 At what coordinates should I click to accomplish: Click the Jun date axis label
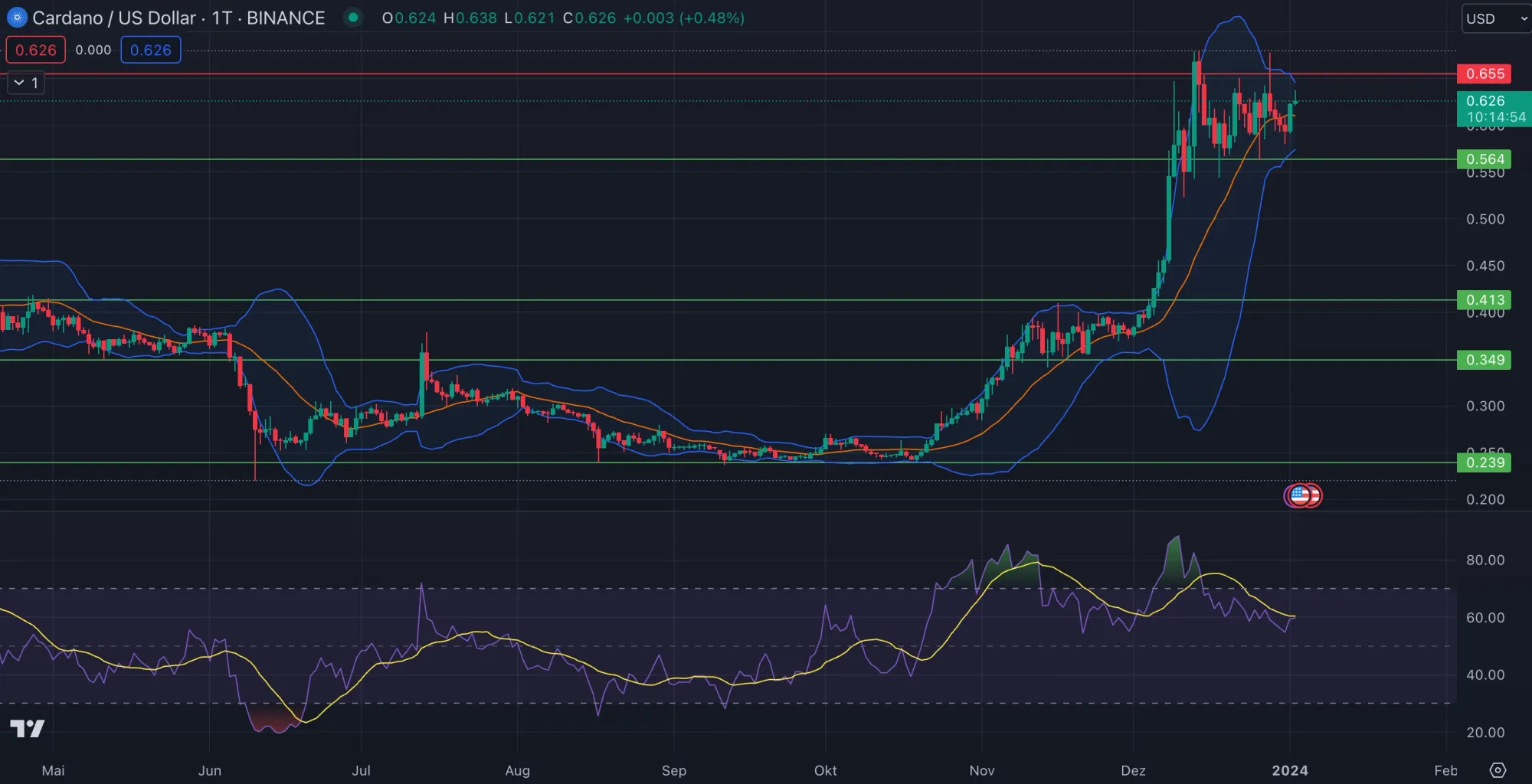[x=209, y=771]
